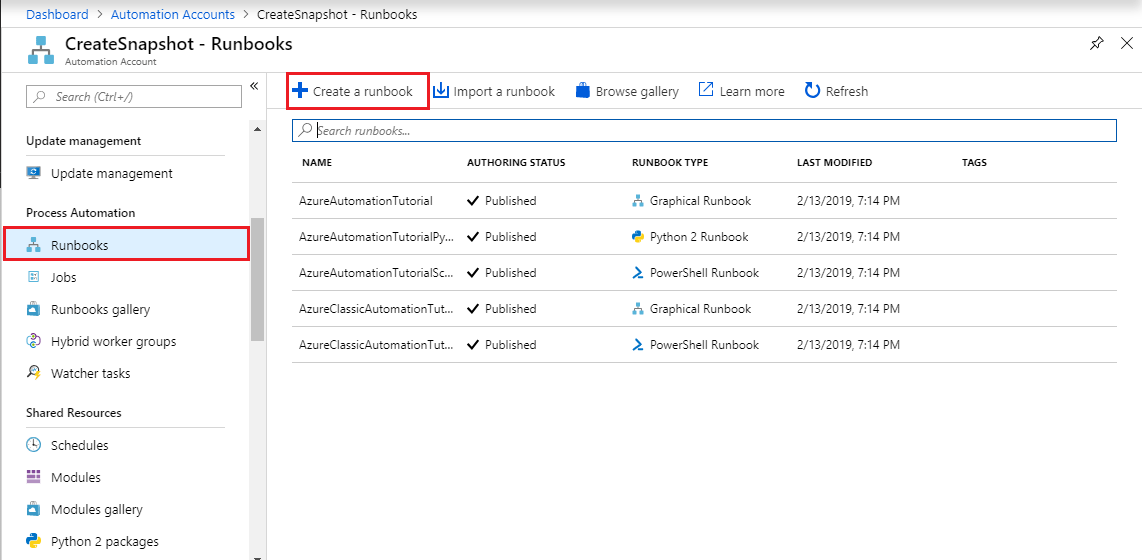Click the Runbooks gallery sidebar icon
The width and height of the screenshot is (1142, 560).
coord(34,309)
